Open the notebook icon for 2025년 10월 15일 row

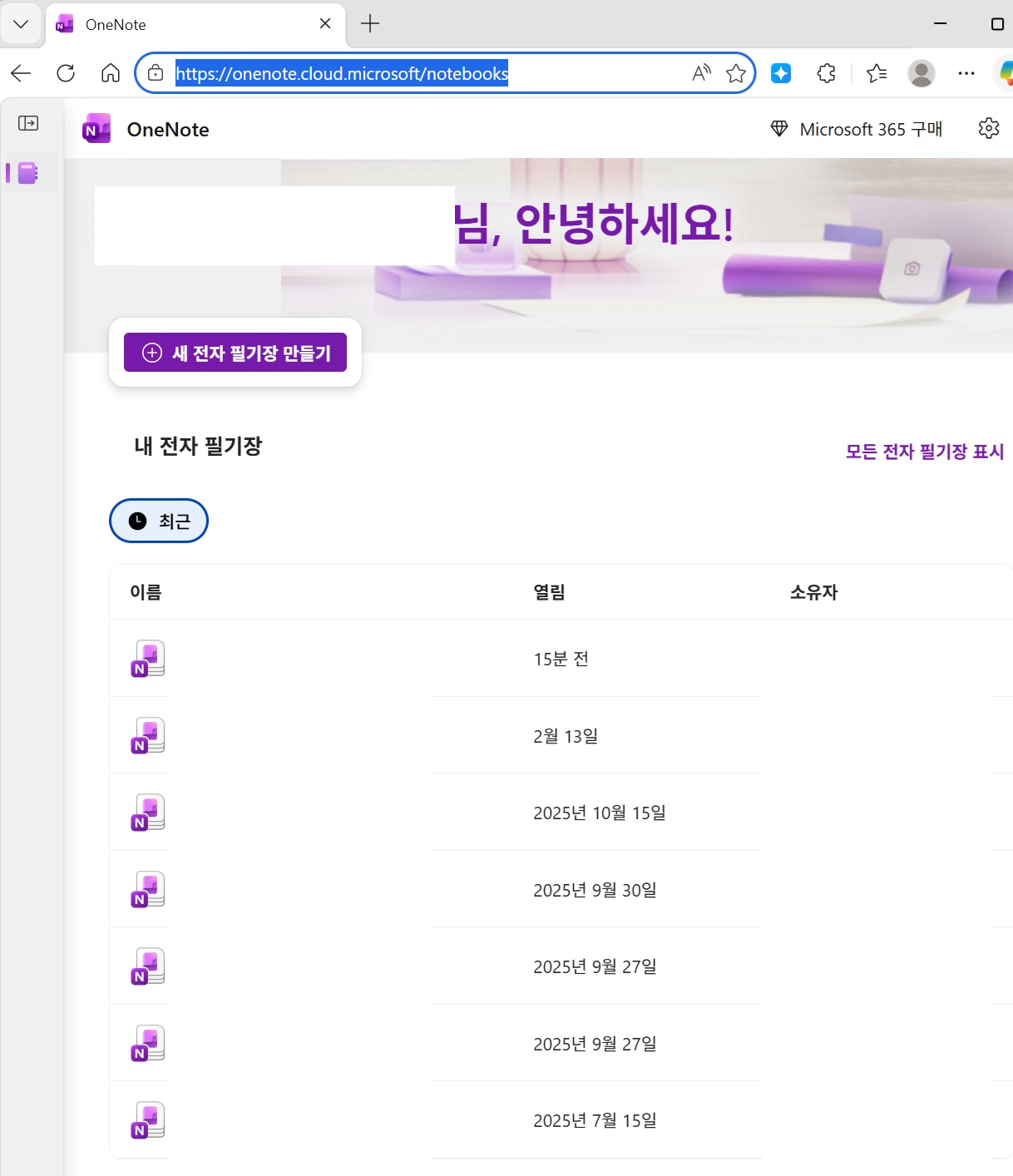pos(148,813)
